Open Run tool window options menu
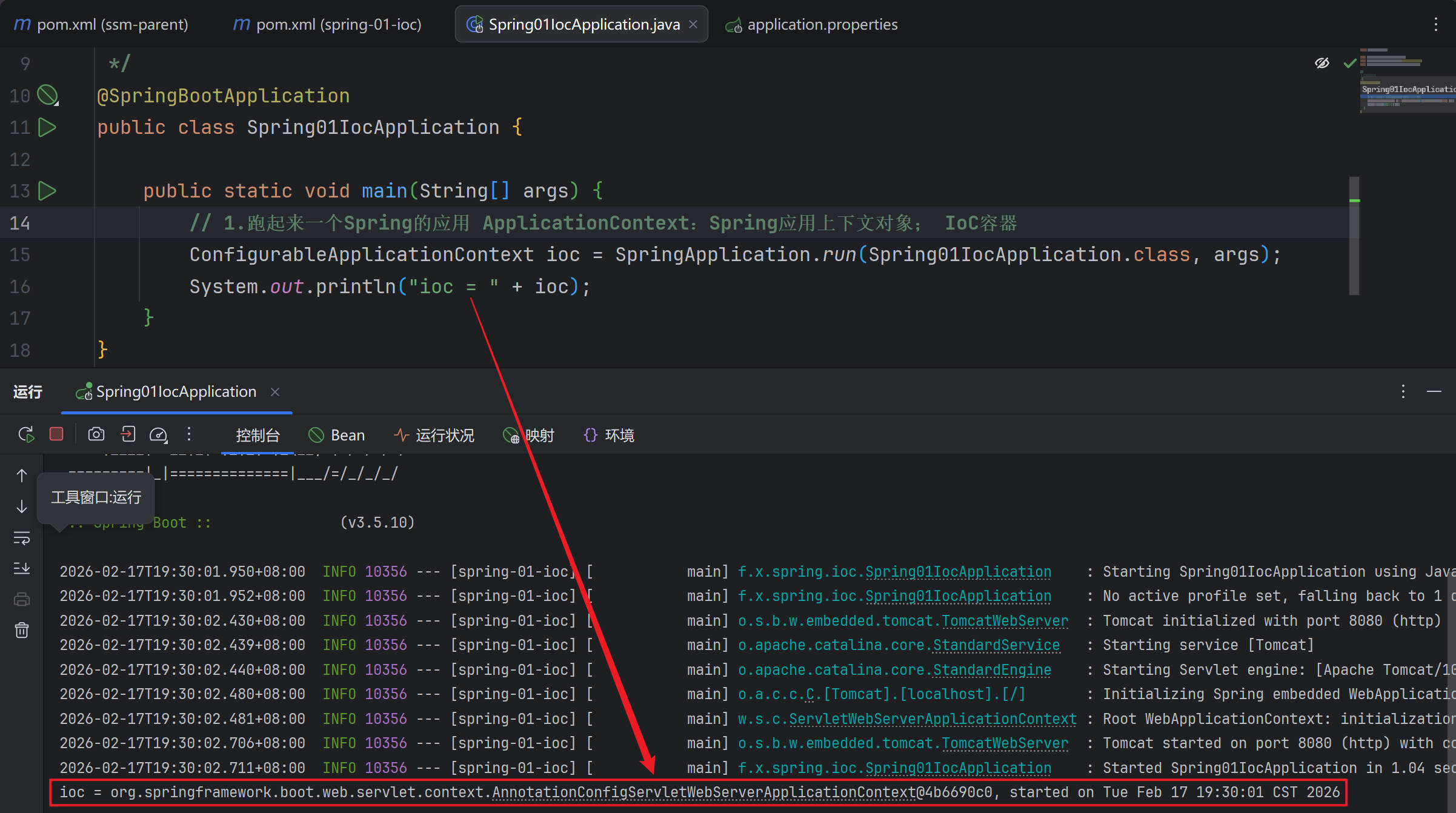 [1403, 391]
